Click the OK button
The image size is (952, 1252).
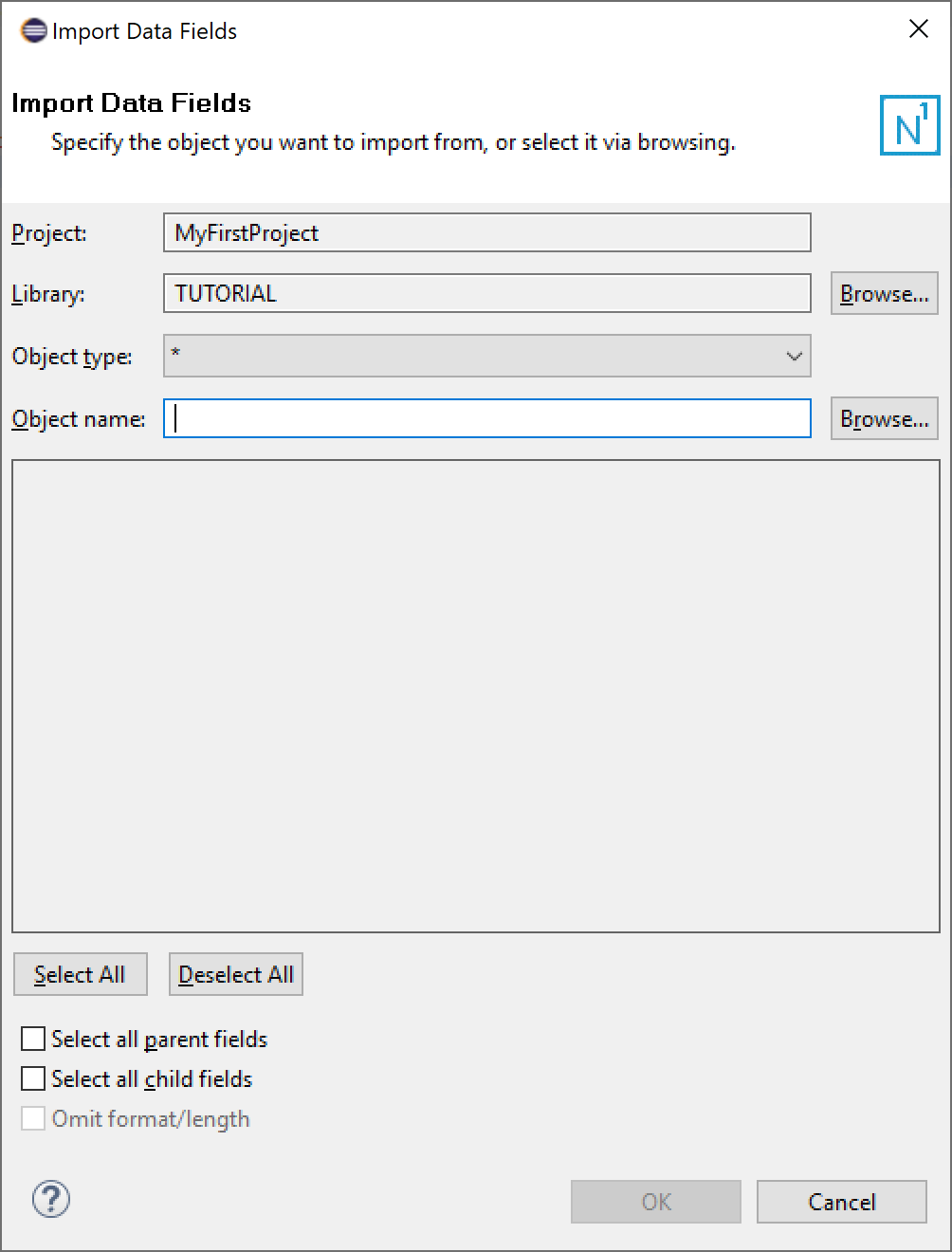tap(655, 1201)
